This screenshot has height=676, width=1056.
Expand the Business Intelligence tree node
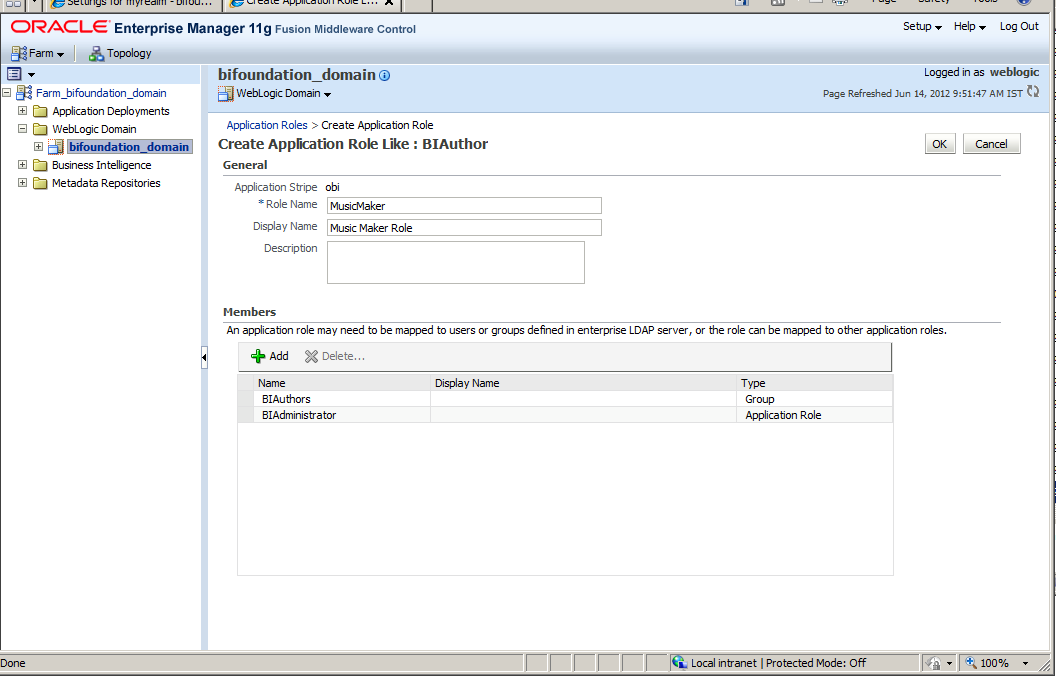click(x=22, y=164)
